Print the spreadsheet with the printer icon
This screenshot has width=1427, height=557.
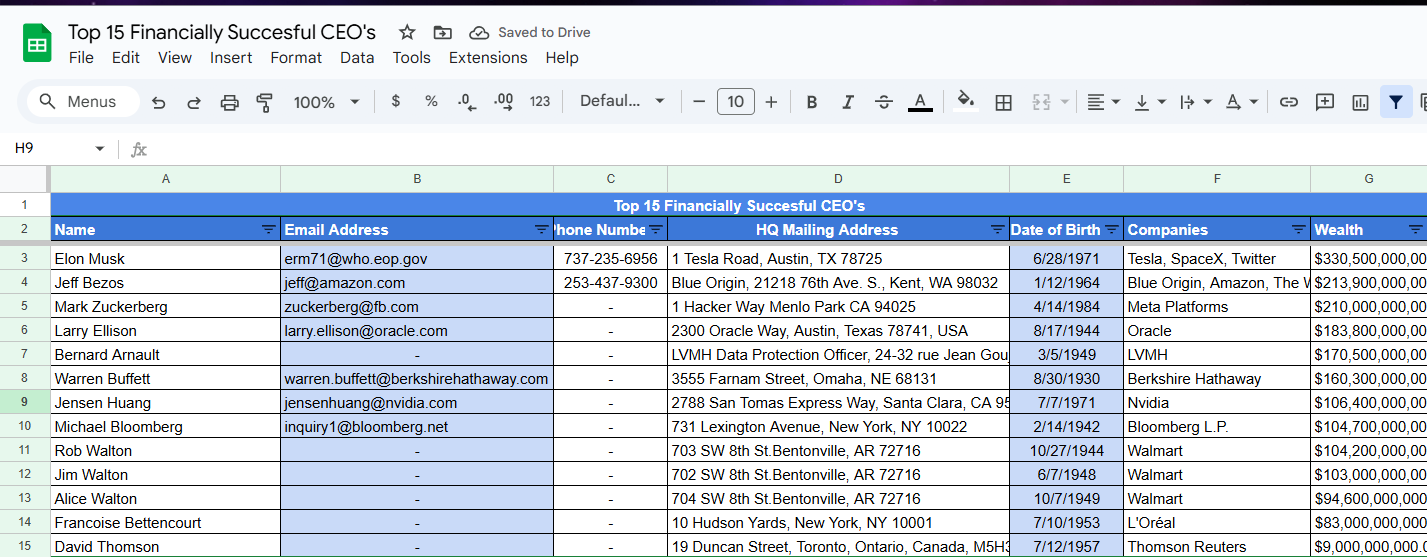tap(230, 102)
